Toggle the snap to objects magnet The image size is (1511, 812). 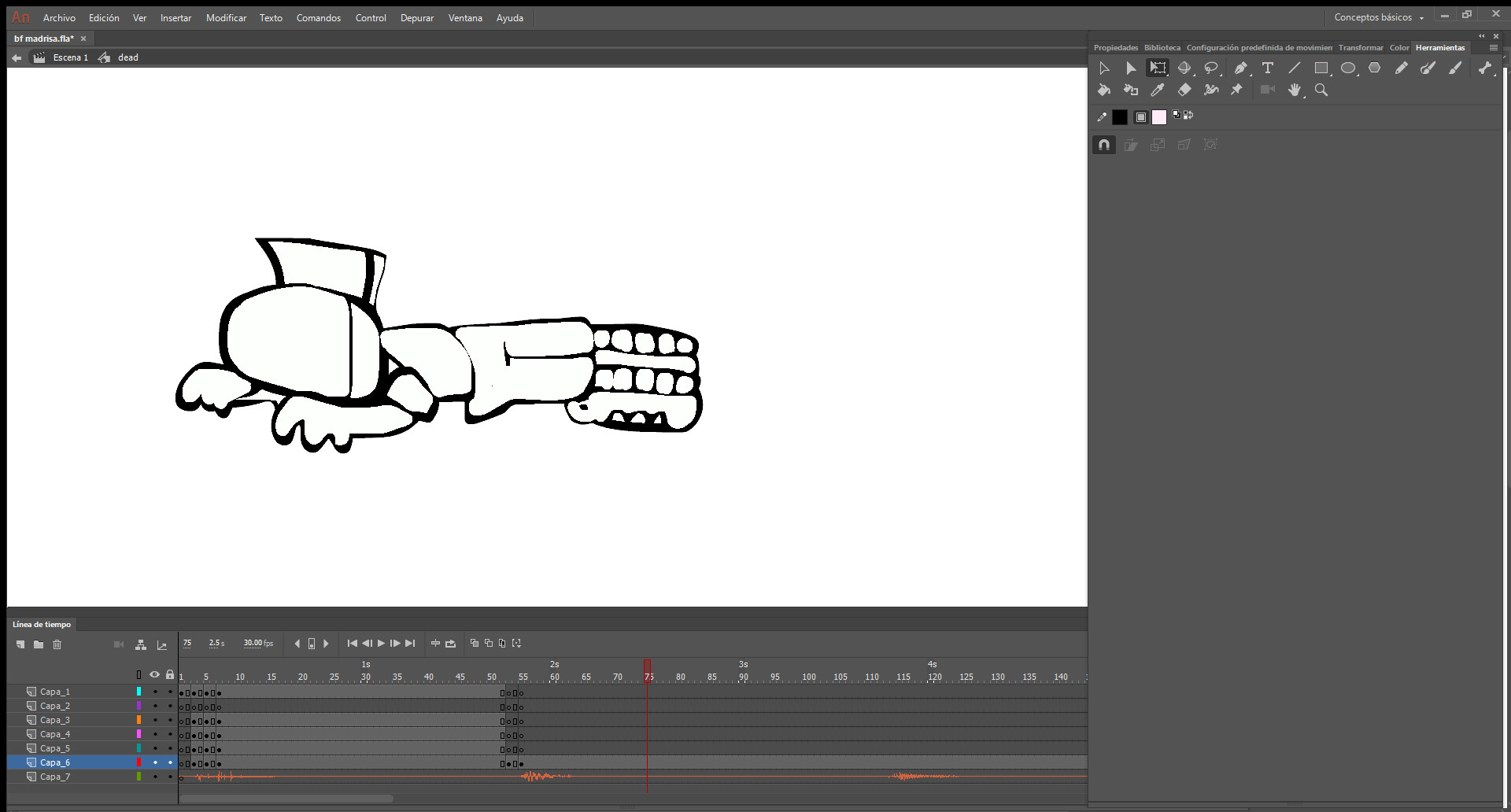pos(1104,145)
